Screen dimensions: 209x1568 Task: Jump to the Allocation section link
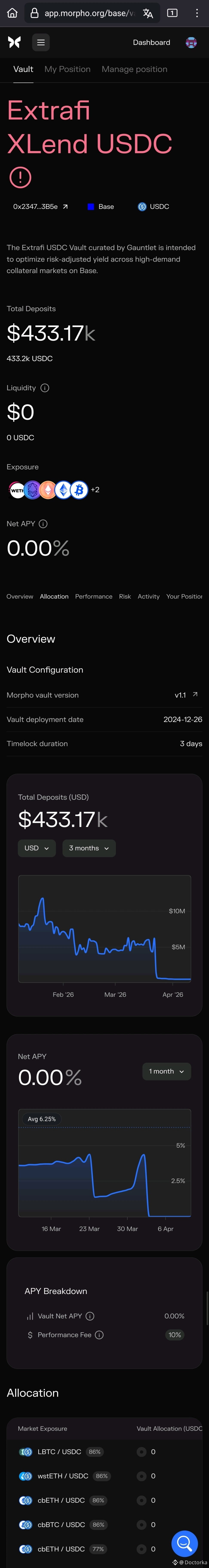(x=54, y=597)
